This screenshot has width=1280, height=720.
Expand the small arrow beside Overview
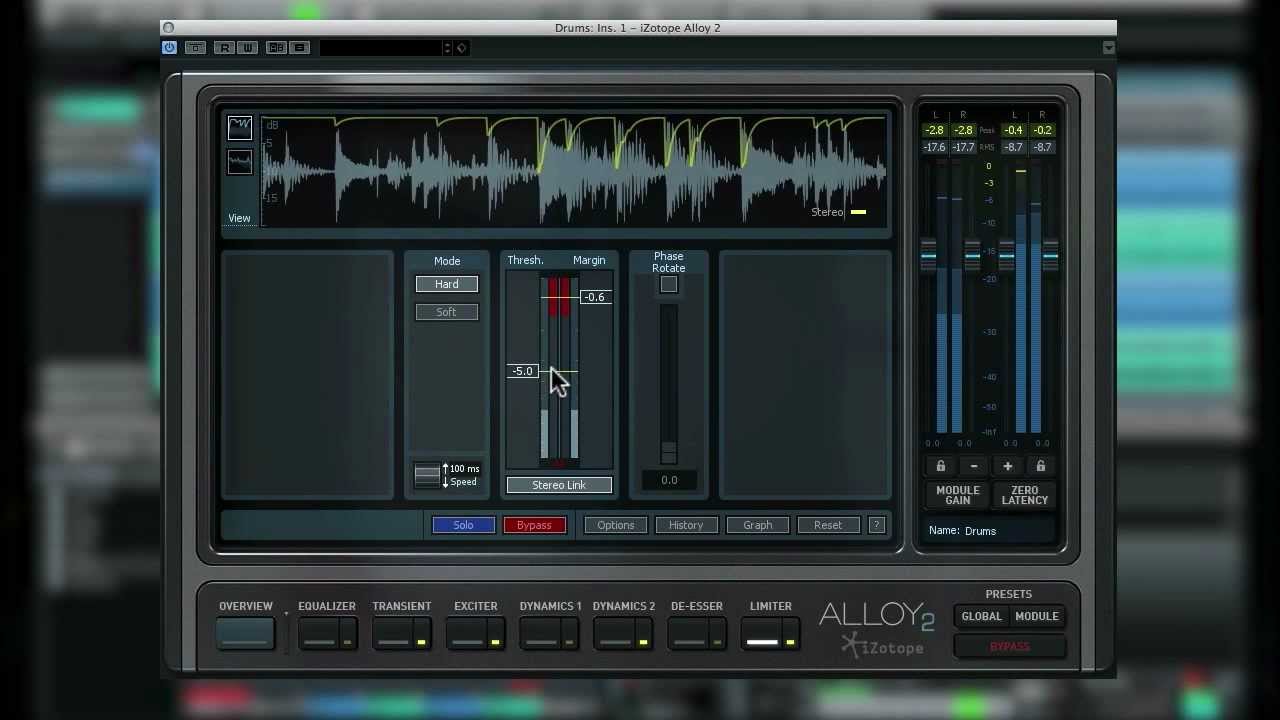click(x=286, y=614)
